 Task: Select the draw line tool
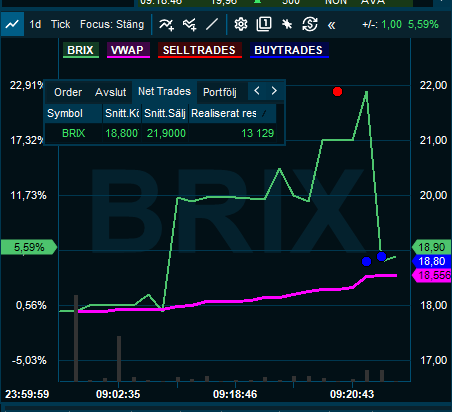tap(212, 24)
